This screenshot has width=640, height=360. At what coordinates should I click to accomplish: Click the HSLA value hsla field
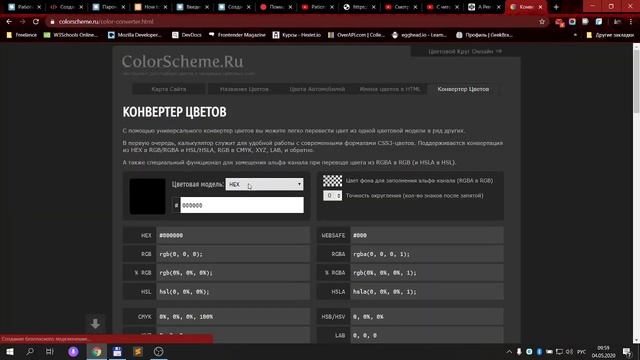427,292
